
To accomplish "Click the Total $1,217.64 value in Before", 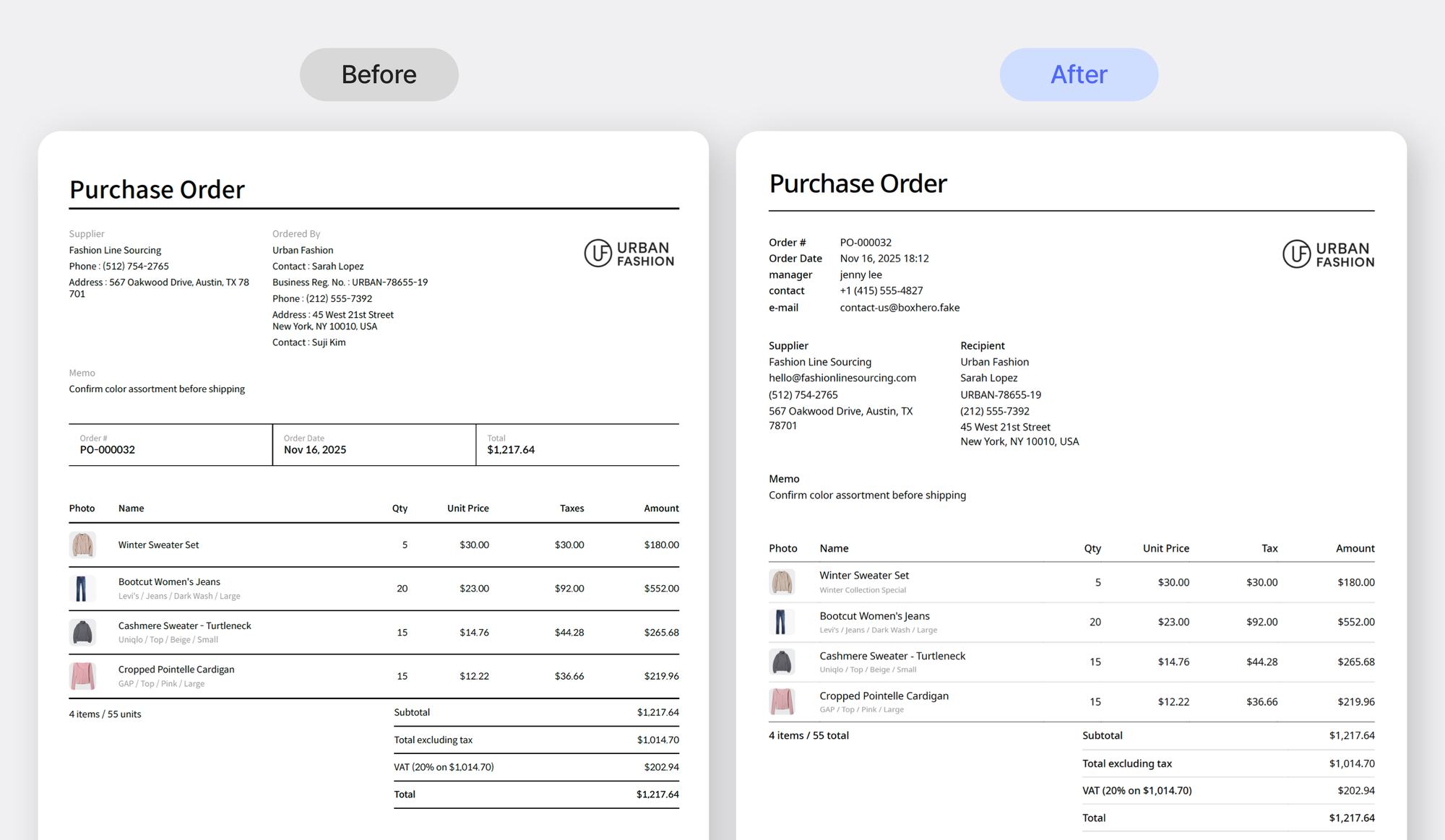I will click(511, 449).
